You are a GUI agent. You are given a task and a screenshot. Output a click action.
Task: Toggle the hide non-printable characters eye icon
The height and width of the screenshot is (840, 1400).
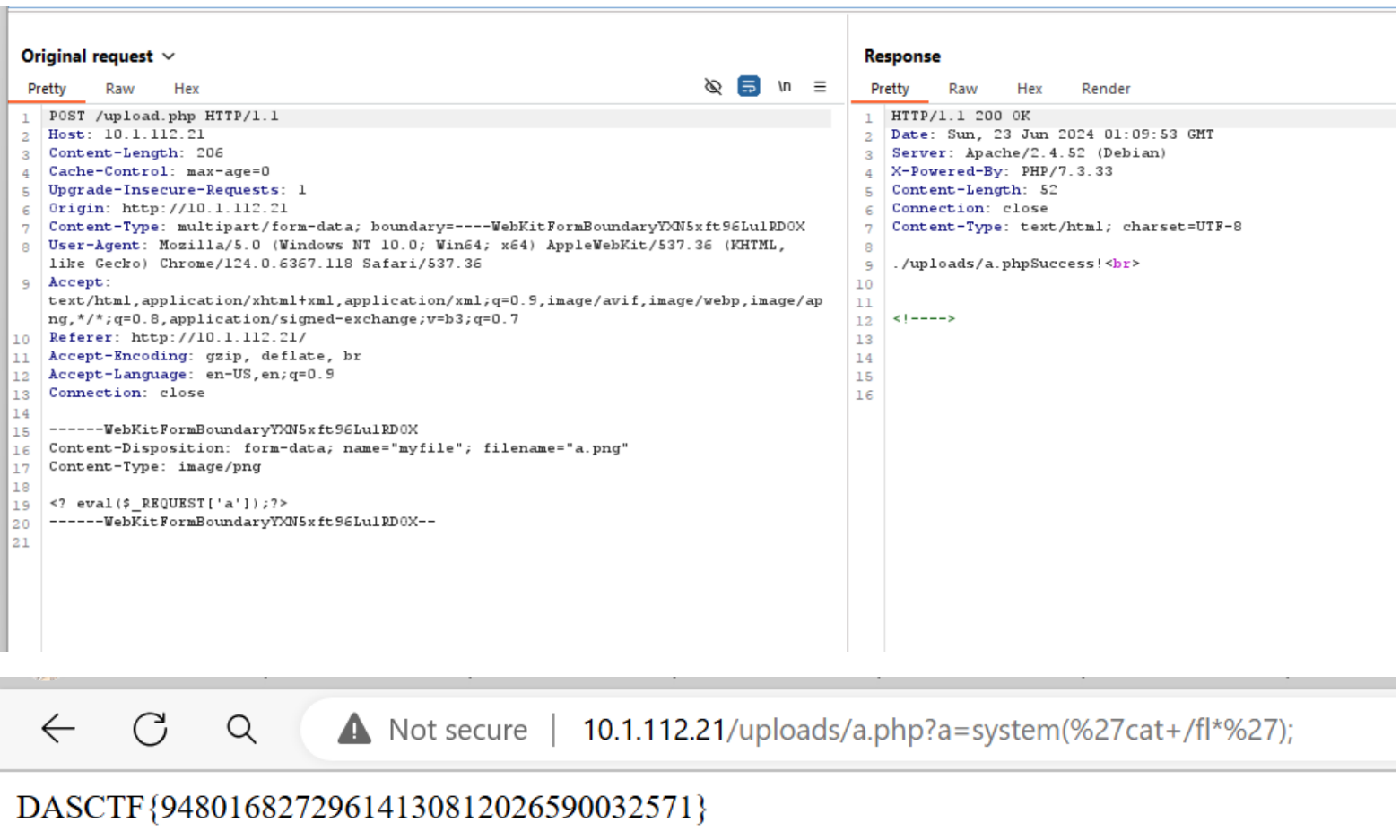point(713,87)
